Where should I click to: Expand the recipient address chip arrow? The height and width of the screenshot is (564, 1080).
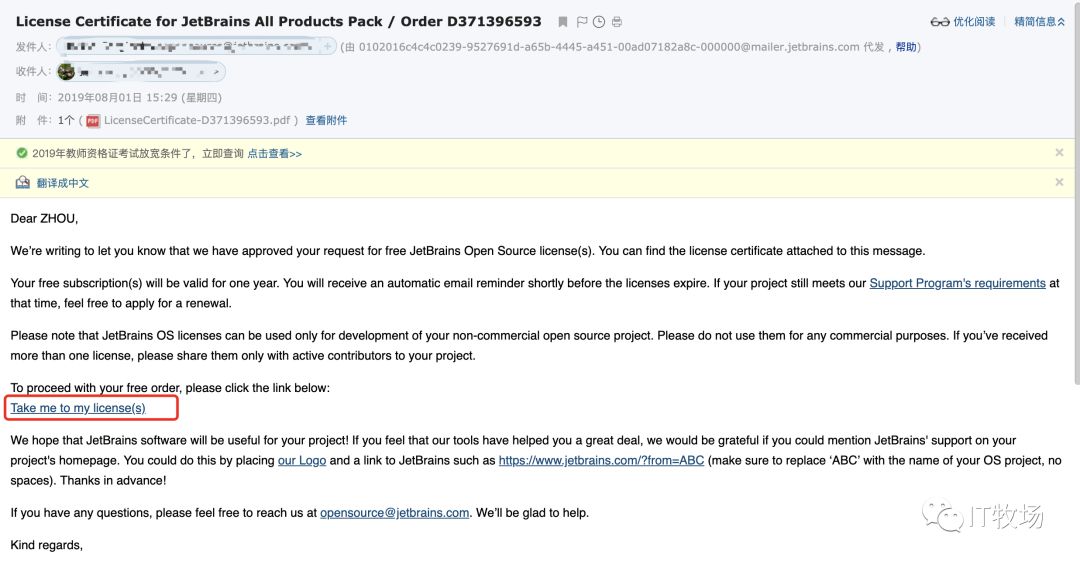pyautogui.click(x=215, y=72)
